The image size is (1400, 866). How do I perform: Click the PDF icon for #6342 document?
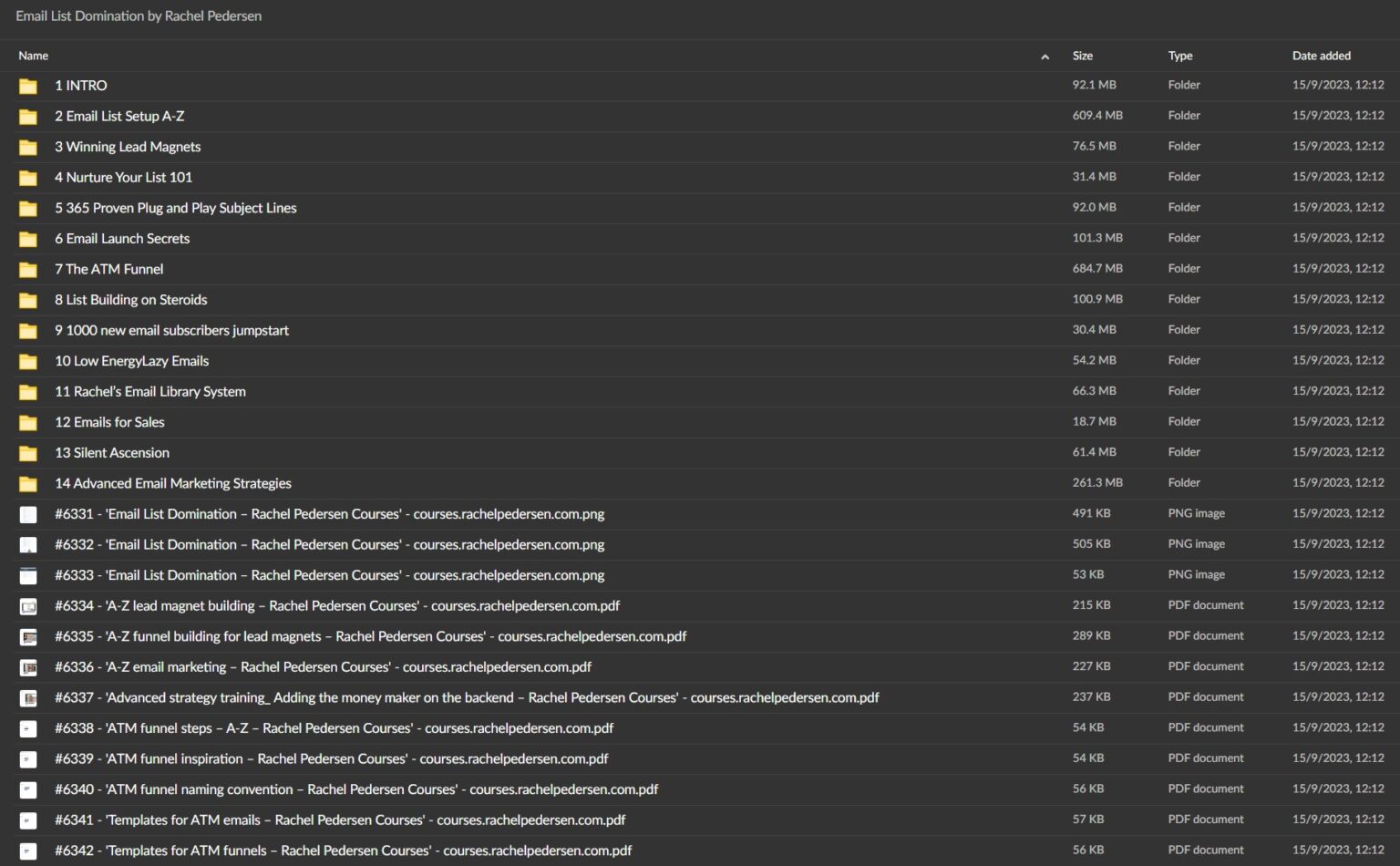tap(28, 851)
